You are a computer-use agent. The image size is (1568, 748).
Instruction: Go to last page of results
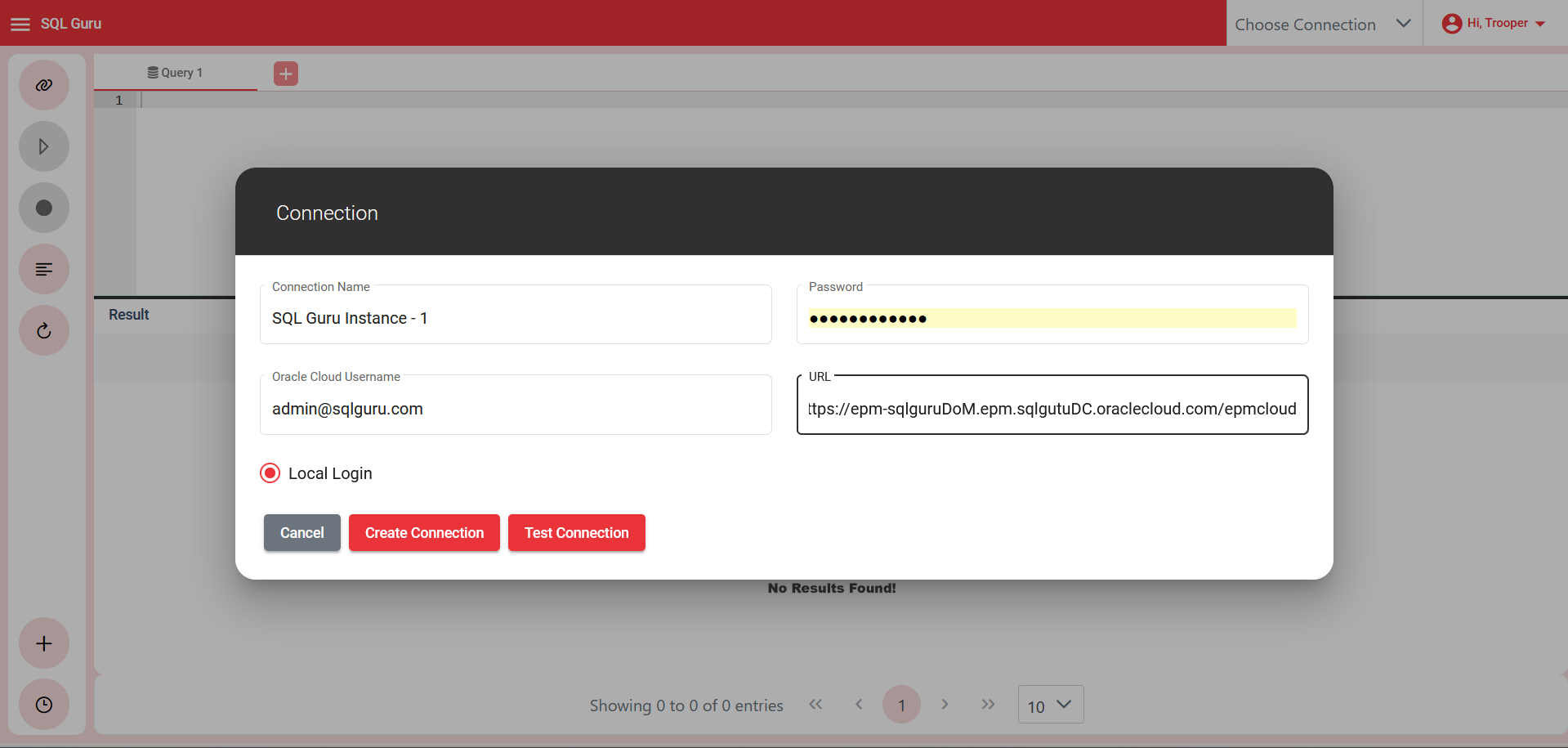(x=988, y=705)
